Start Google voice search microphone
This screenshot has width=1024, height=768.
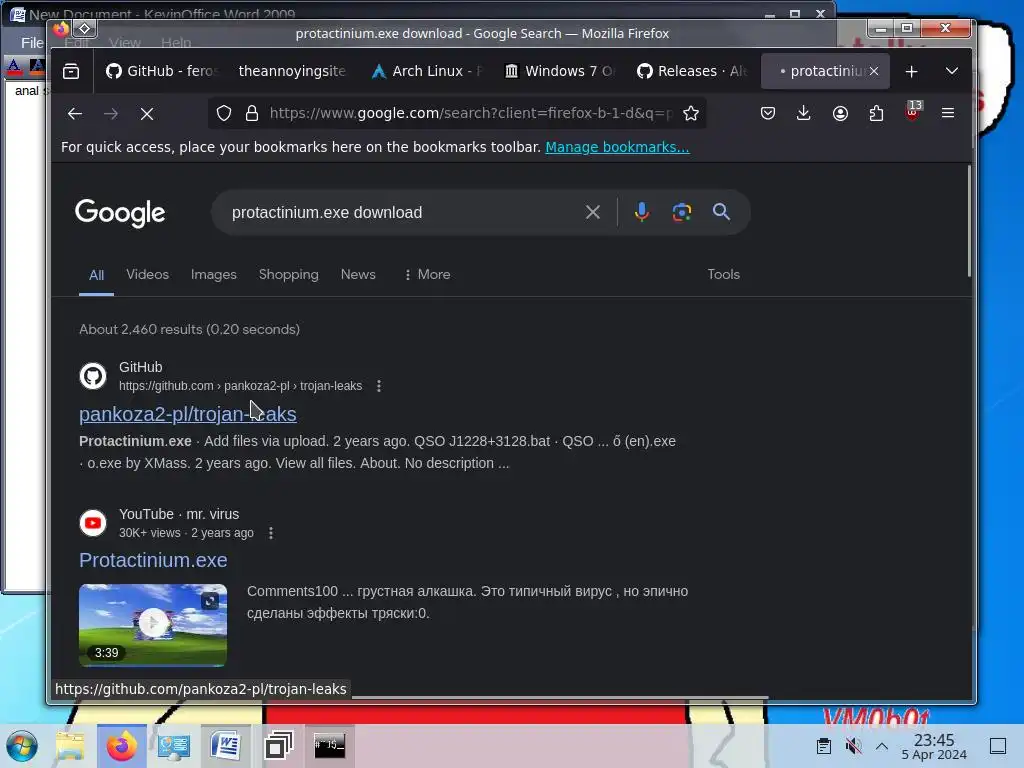(x=642, y=212)
